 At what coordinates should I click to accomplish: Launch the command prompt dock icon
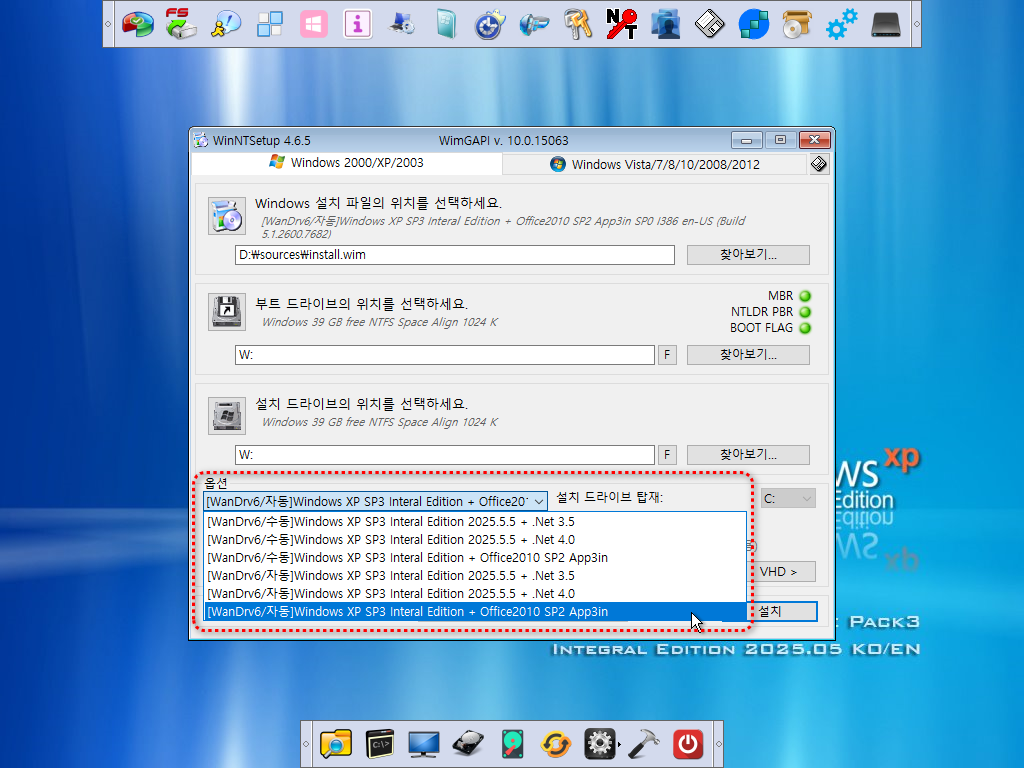[x=380, y=744]
